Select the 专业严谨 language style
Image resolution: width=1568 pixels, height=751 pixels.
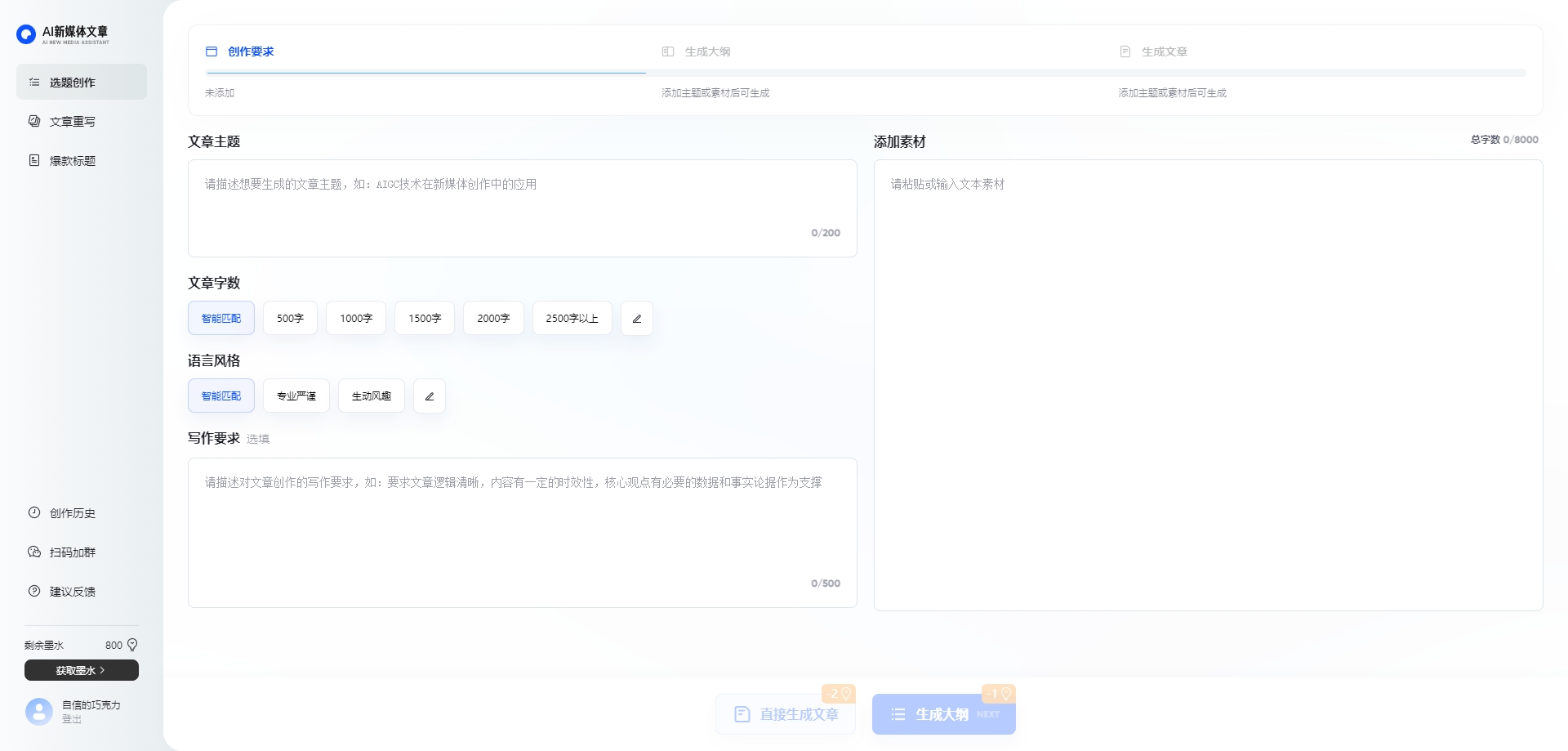pyautogui.click(x=296, y=396)
